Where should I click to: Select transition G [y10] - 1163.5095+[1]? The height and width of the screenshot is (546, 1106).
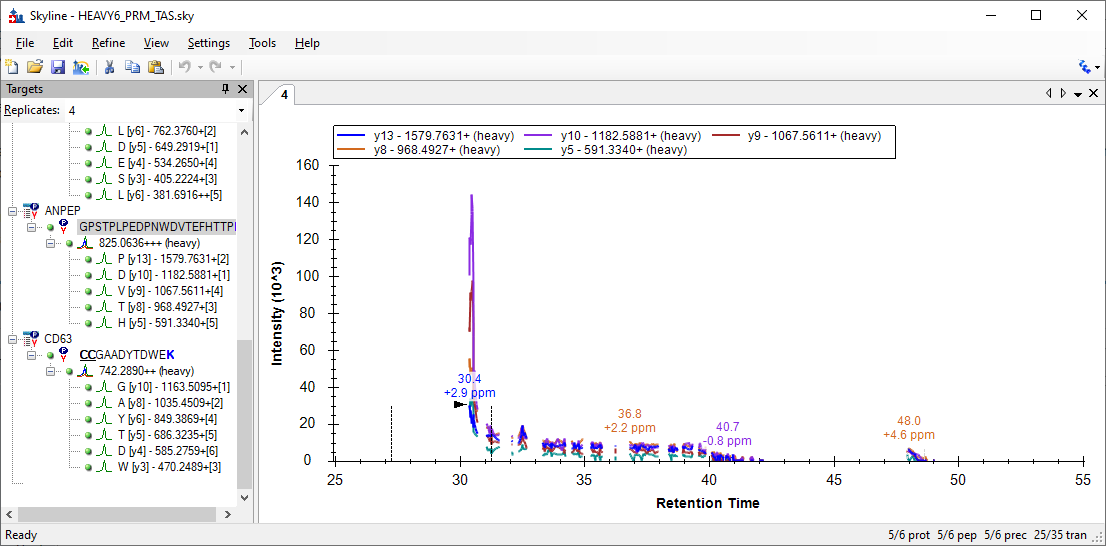[x=173, y=387]
